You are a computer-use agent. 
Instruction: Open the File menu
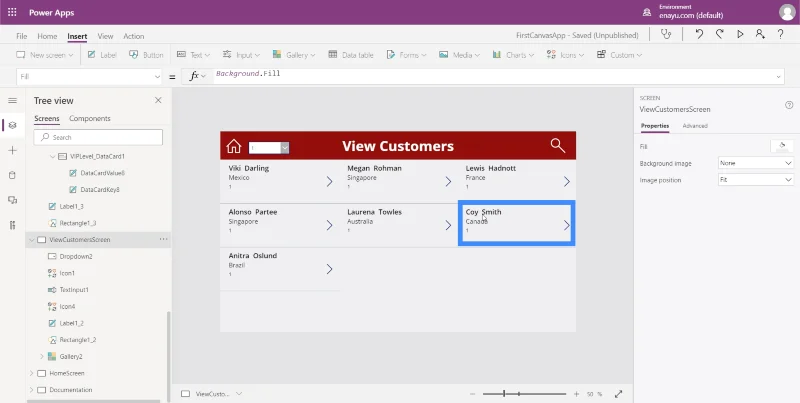(x=21, y=36)
